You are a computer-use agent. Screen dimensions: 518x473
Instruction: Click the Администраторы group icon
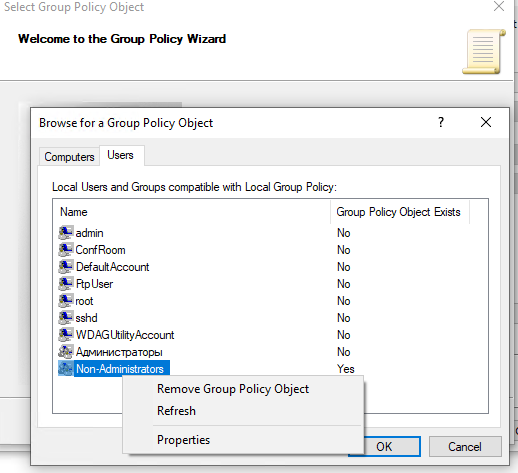click(x=66, y=352)
